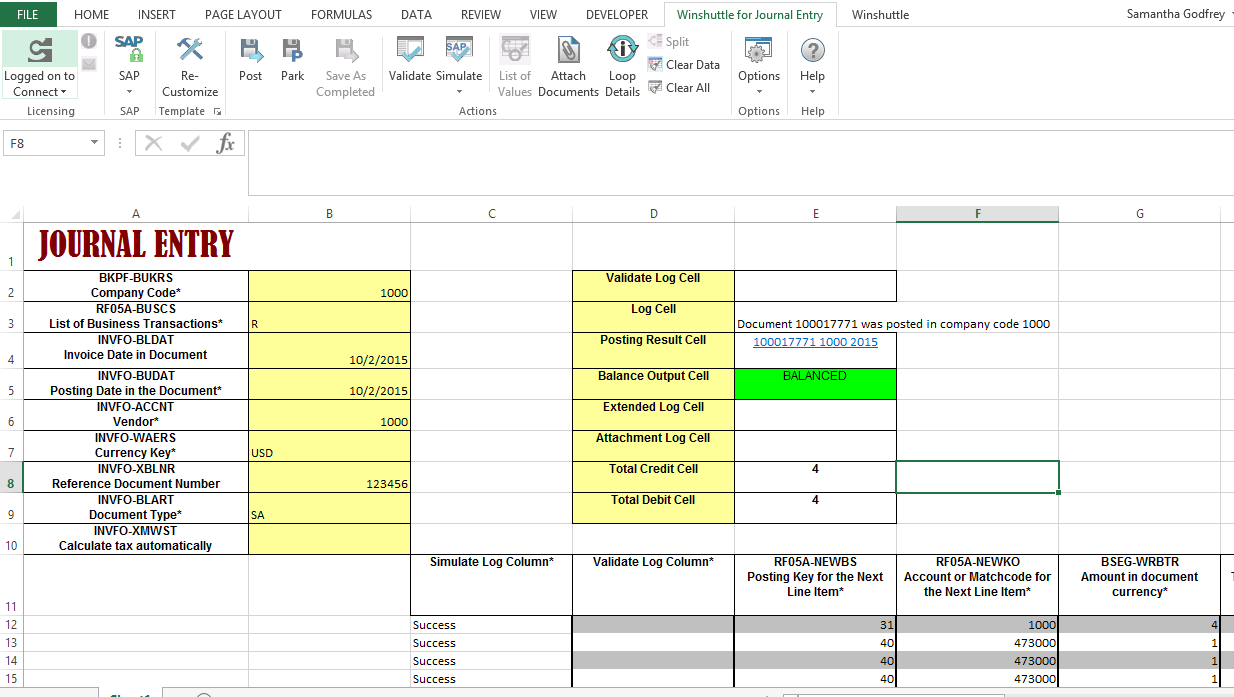Click the green BALANCED cell
The height and width of the screenshot is (697, 1234).
point(815,384)
